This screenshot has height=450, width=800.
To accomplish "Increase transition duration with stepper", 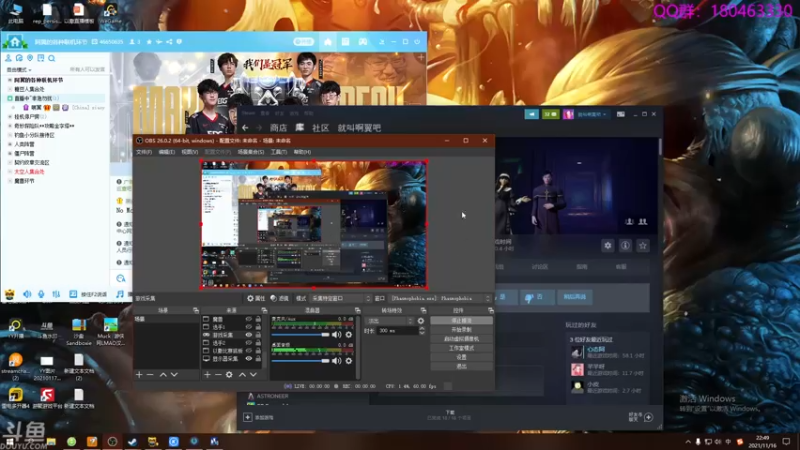I will coord(422,329).
